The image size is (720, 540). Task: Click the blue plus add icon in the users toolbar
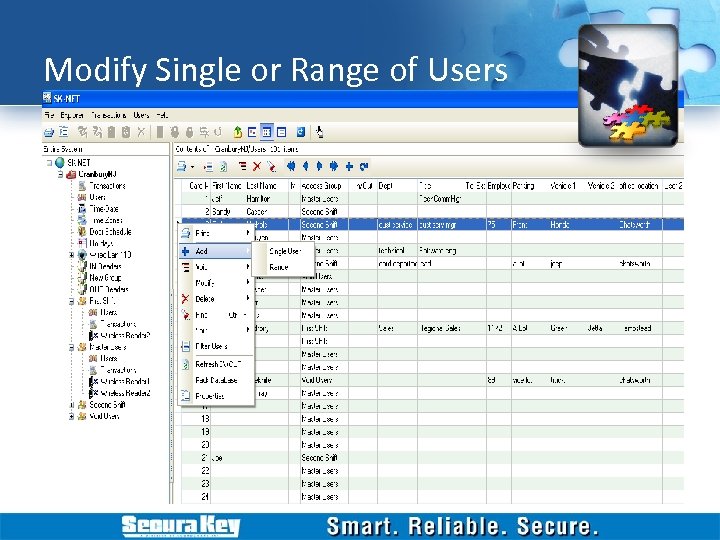349,166
